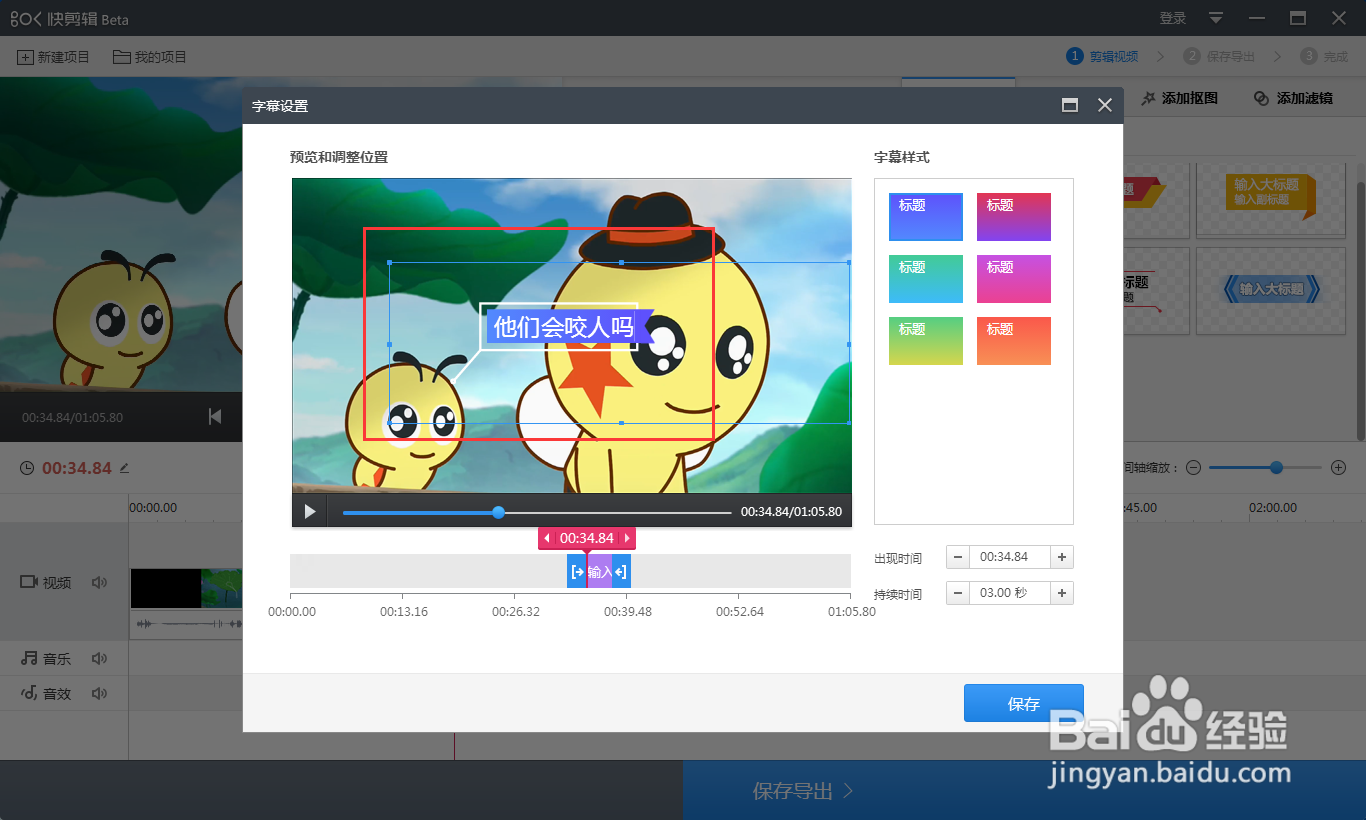This screenshot has width=1366, height=820.
Task: Open the 添加抠图 tab
Action: coord(1180,98)
